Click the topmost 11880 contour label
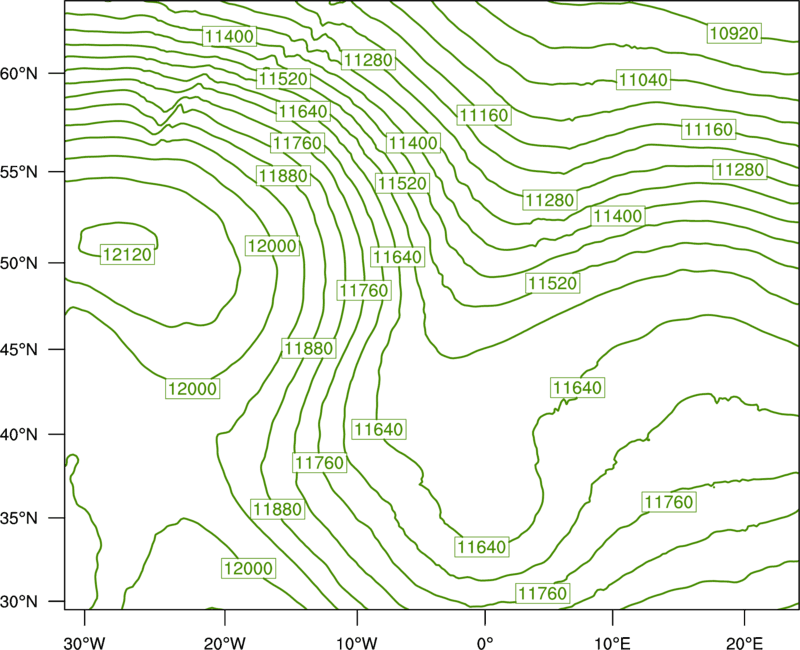This screenshot has height=650, width=800. [x=284, y=176]
